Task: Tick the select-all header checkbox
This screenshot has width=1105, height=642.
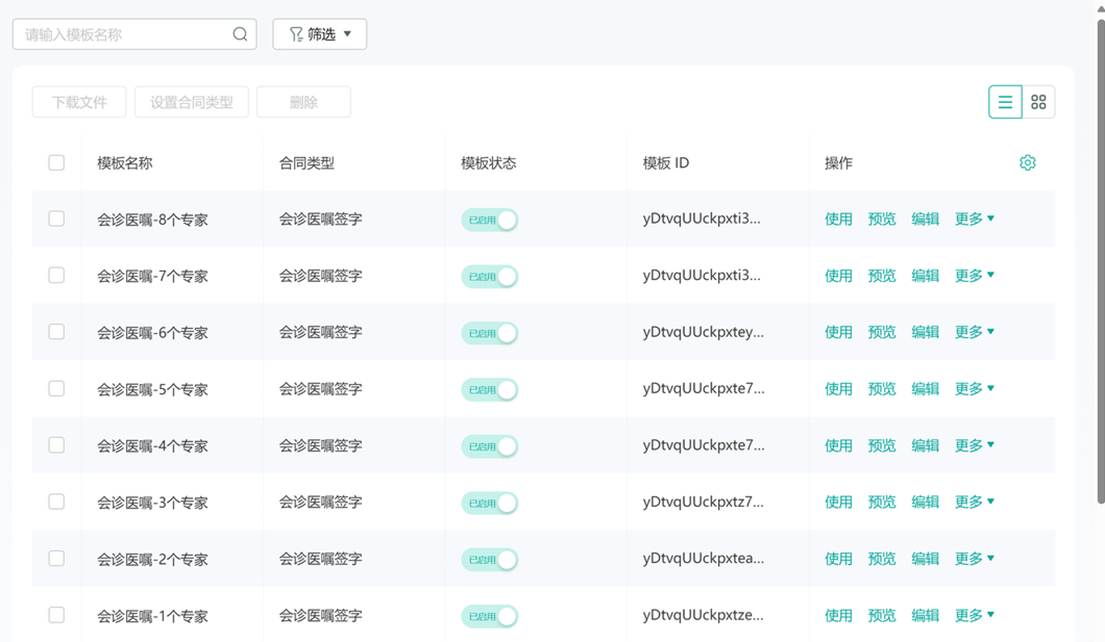Action: (x=57, y=163)
